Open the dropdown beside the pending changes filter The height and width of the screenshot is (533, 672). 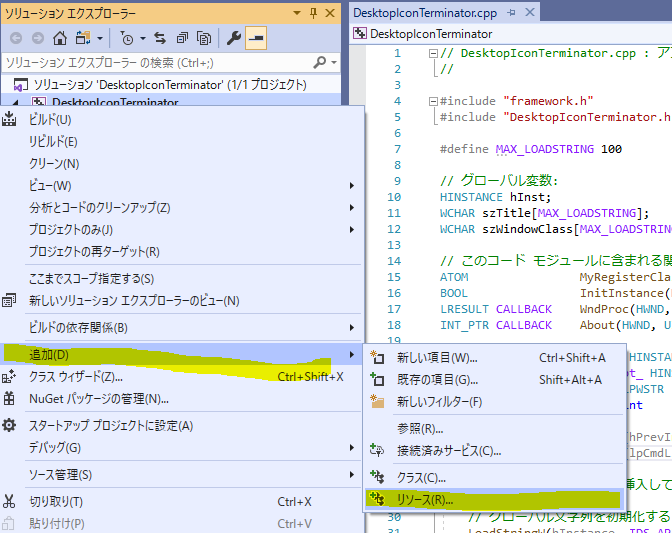click(x=143, y=39)
